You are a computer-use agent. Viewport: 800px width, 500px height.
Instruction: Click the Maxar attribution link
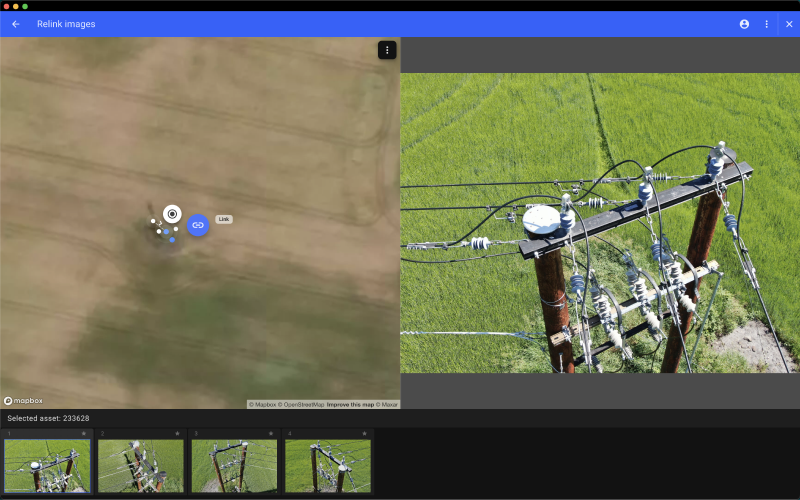coord(386,405)
